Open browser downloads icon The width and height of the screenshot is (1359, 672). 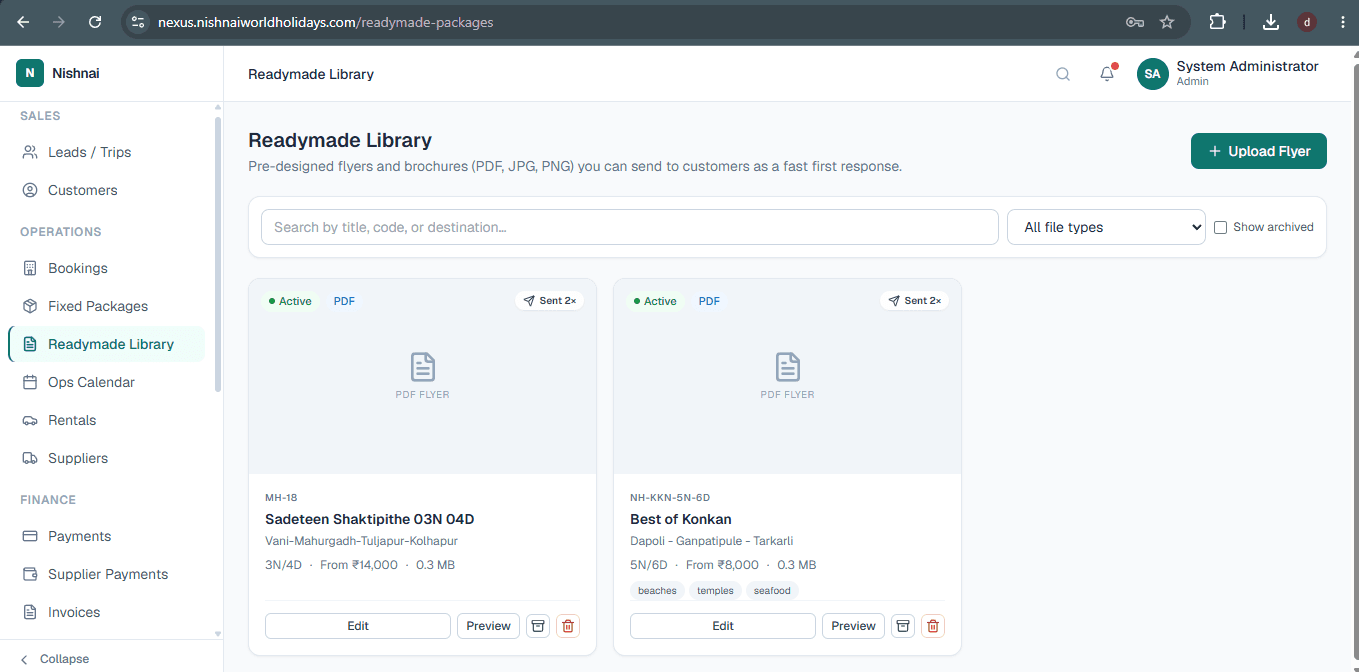[x=1271, y=22]
